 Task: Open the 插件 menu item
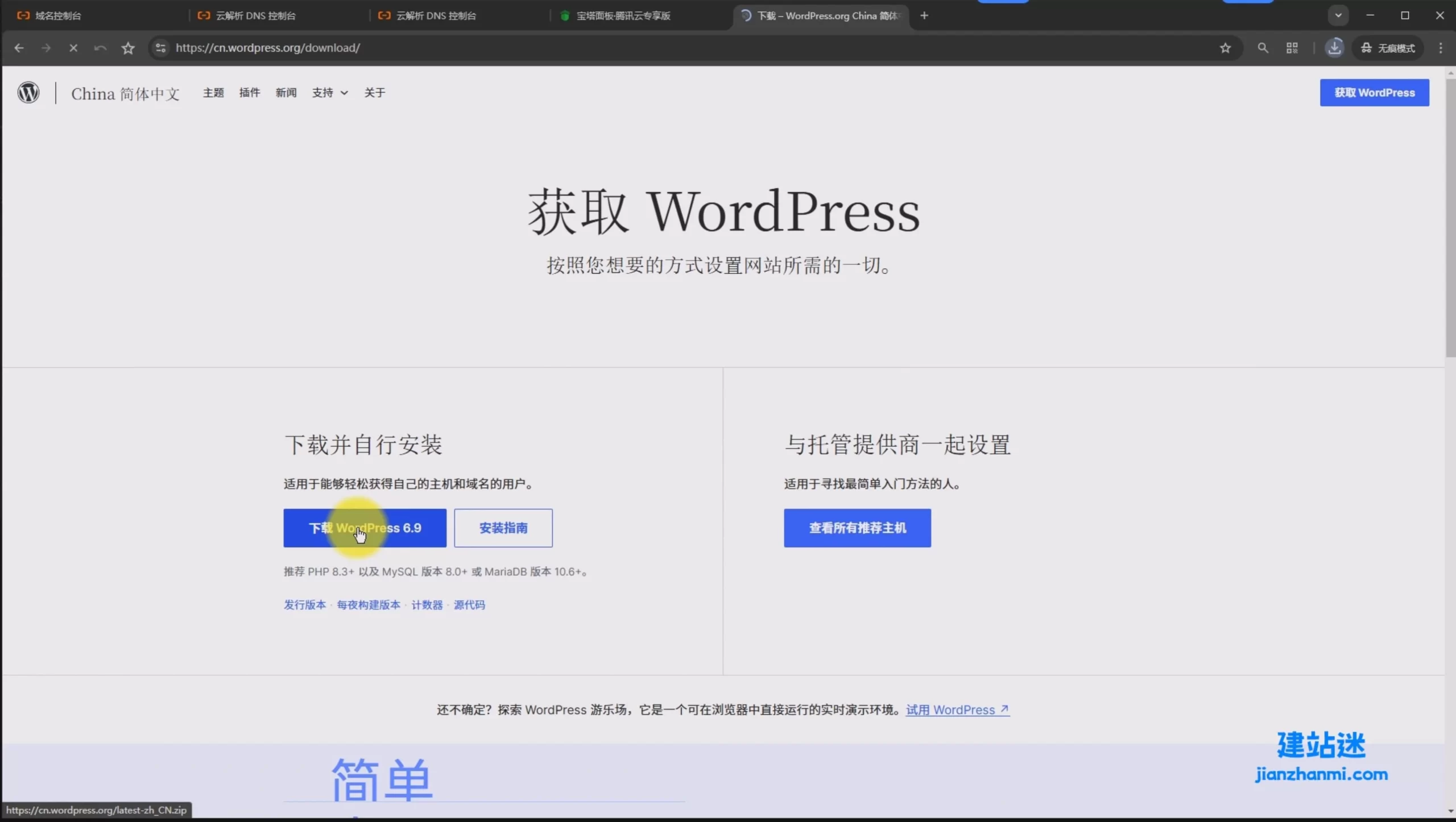pyautogui.click(x=249, y=93)
